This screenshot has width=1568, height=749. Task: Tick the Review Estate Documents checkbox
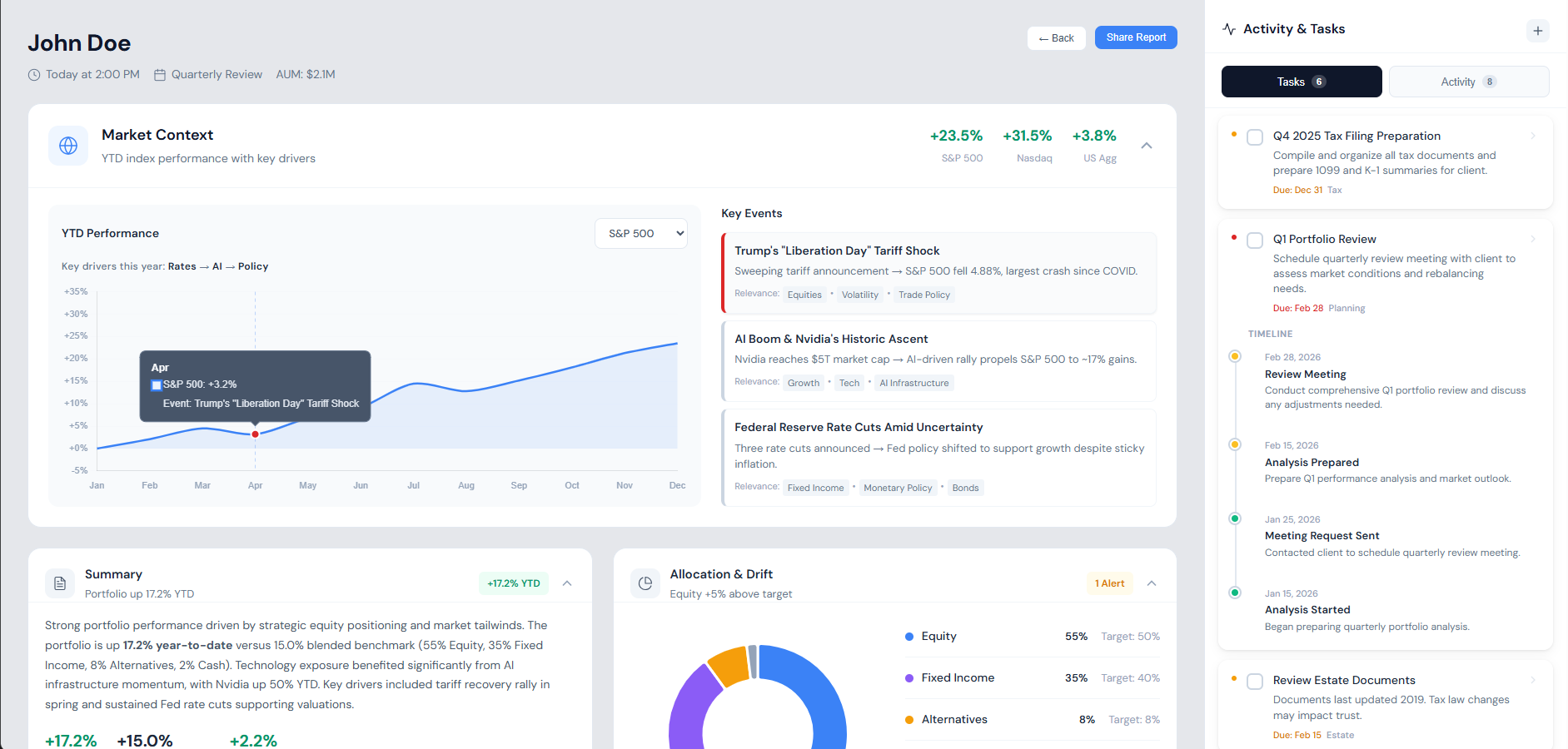pos(1255,681)
